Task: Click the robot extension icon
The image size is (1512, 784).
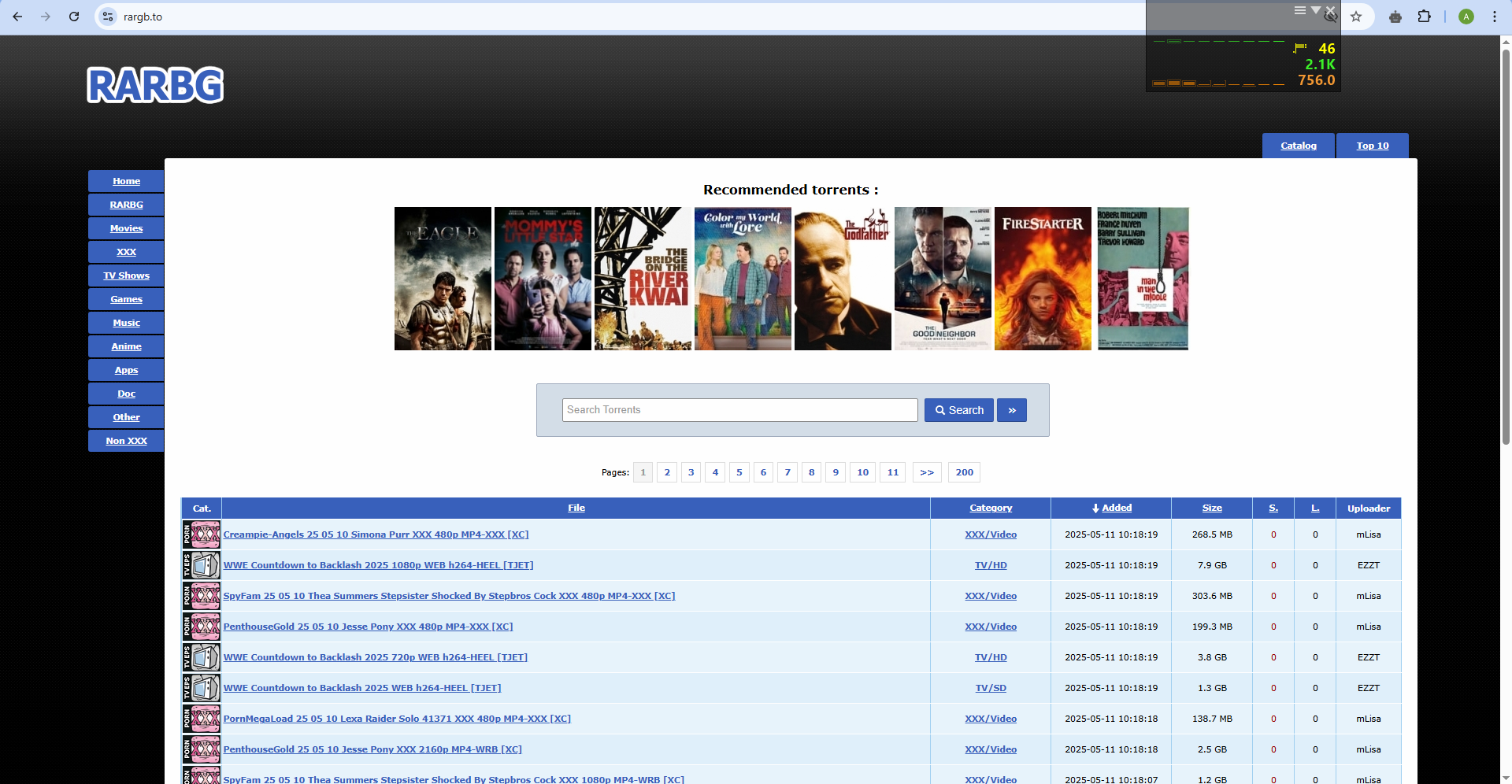Action: (1395, 17)
